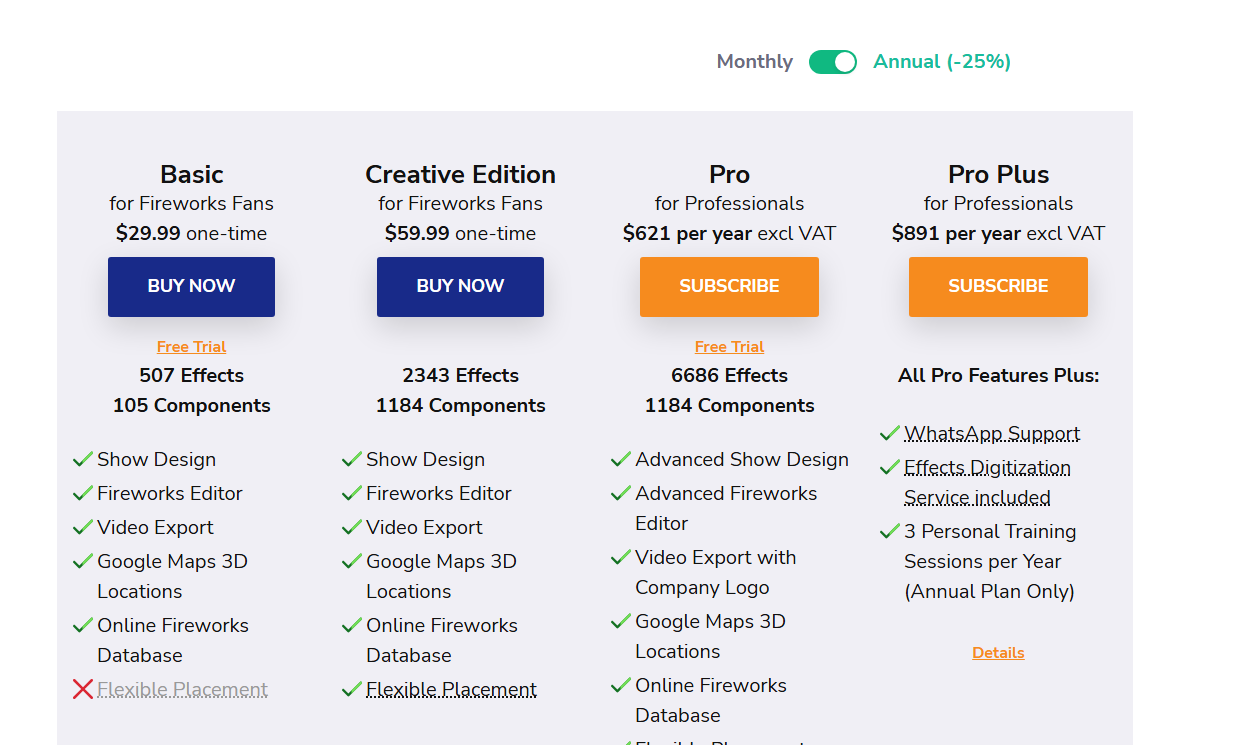Screen dimensions: 1248x745
Task: Click the checkmark beside Video Export with Company Logo
Action: click(621, 557)
